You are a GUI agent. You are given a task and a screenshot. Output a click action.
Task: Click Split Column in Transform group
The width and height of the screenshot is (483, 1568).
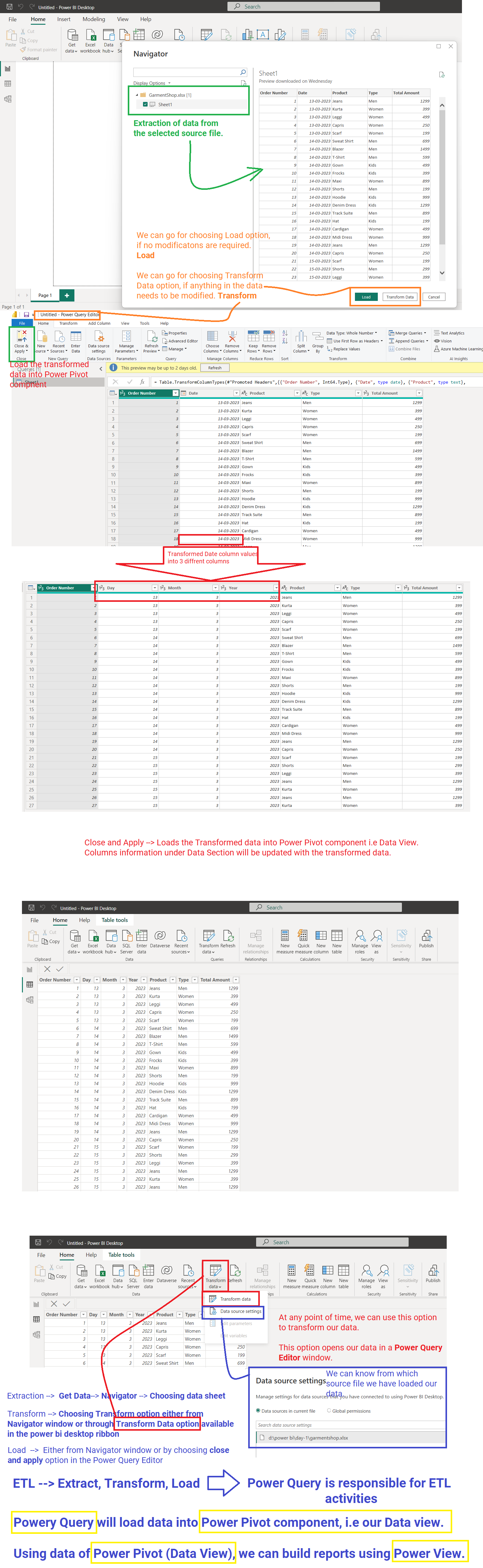pyautogui.click(x=301, y=341)
